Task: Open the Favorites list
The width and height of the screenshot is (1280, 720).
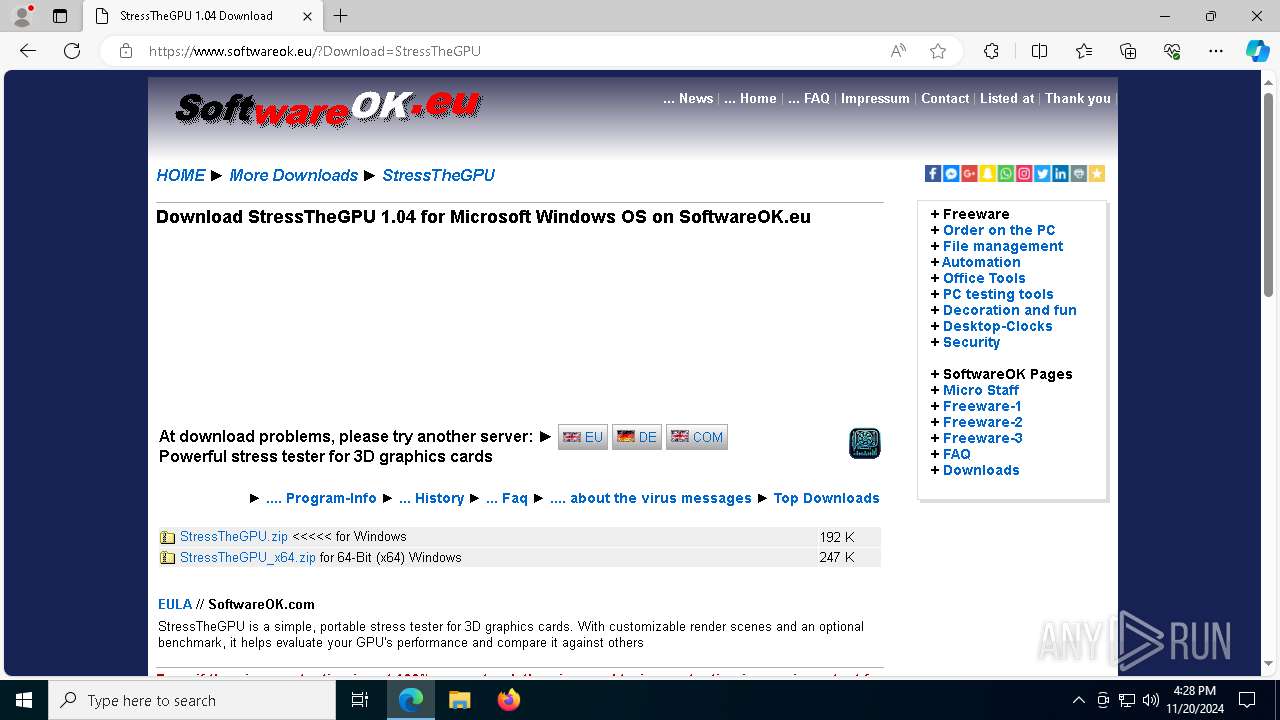Action: click(x=1084, y=51)
